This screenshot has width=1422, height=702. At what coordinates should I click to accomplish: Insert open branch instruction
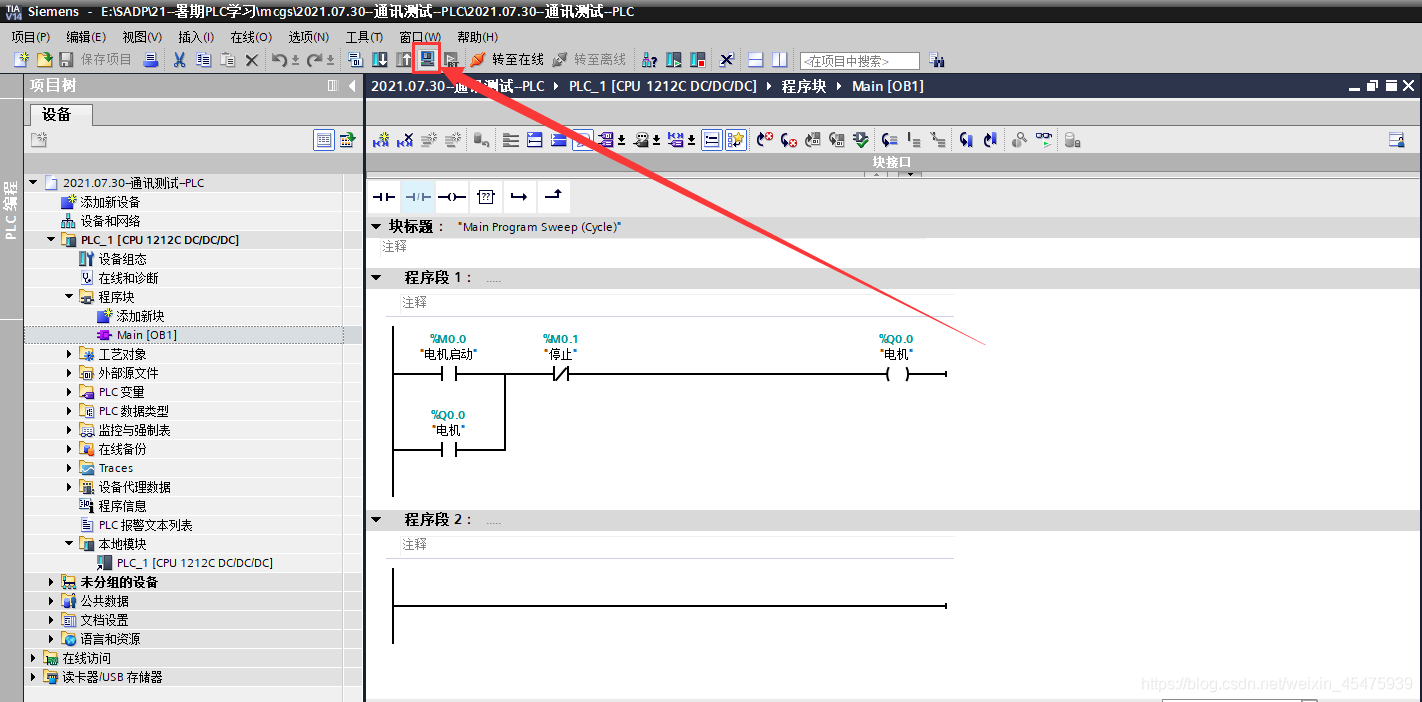pyautogui.click(x=519, y=196)
